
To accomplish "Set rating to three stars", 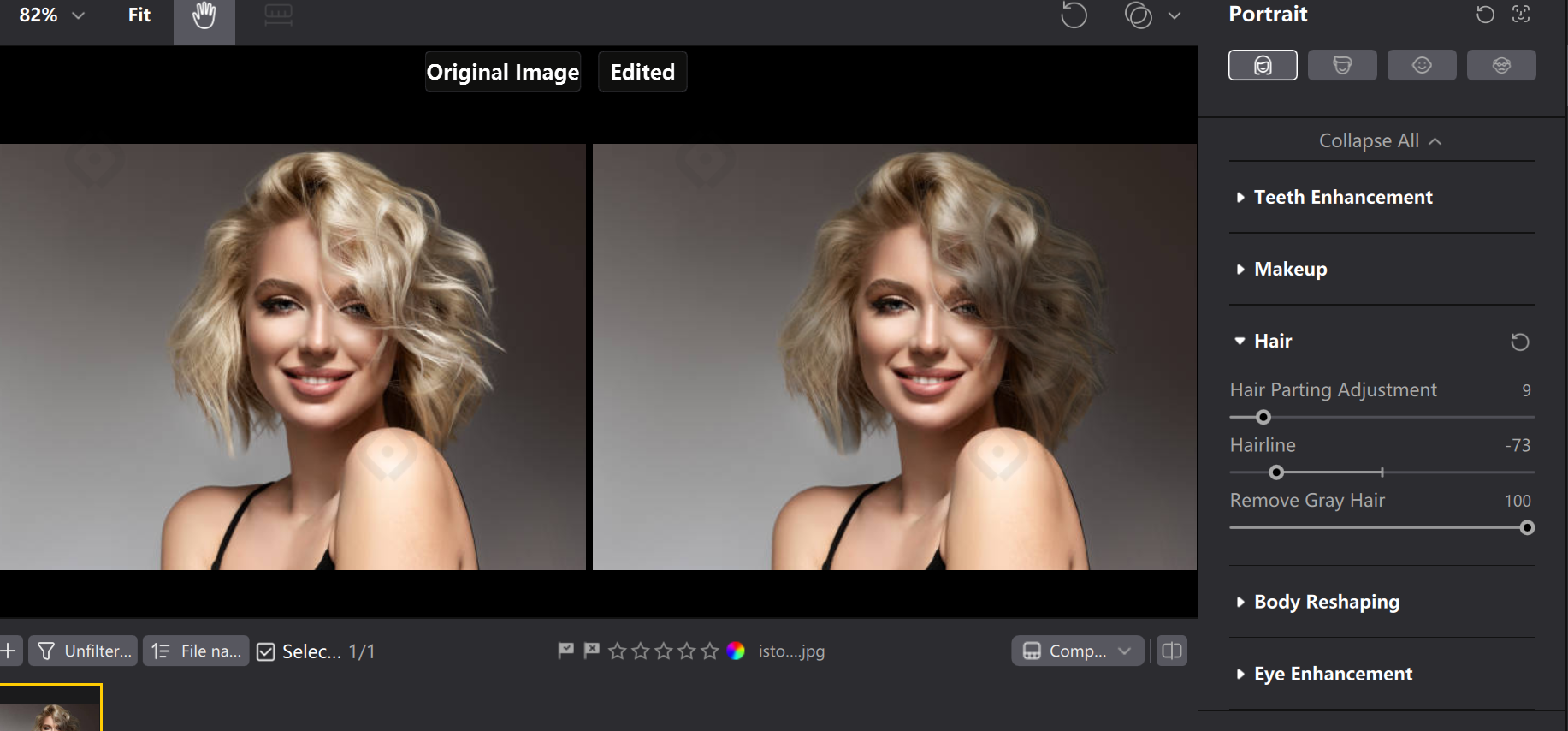I will 664,651.
